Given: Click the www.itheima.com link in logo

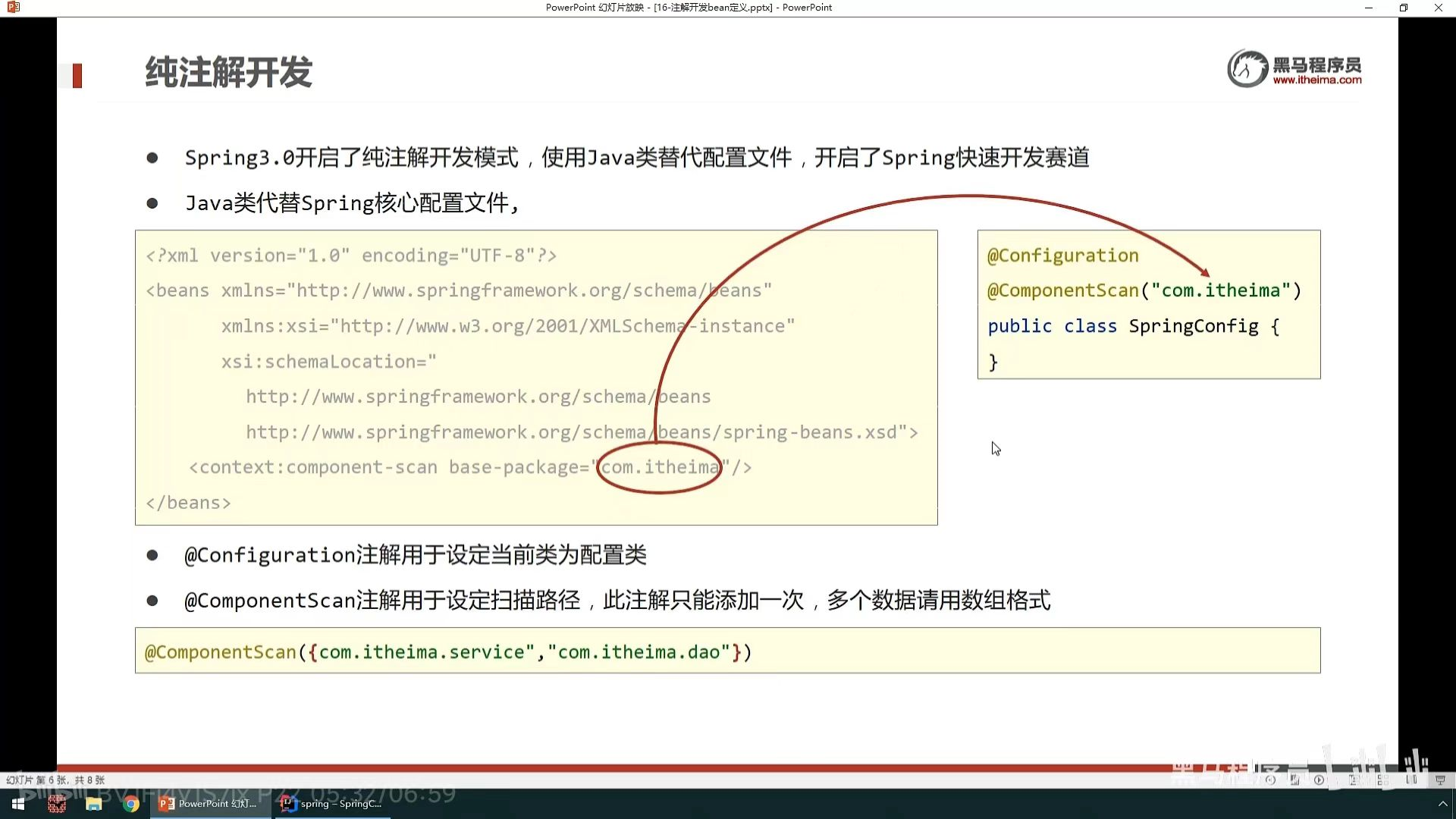Looking at the screenshot, I should 1316,80.
